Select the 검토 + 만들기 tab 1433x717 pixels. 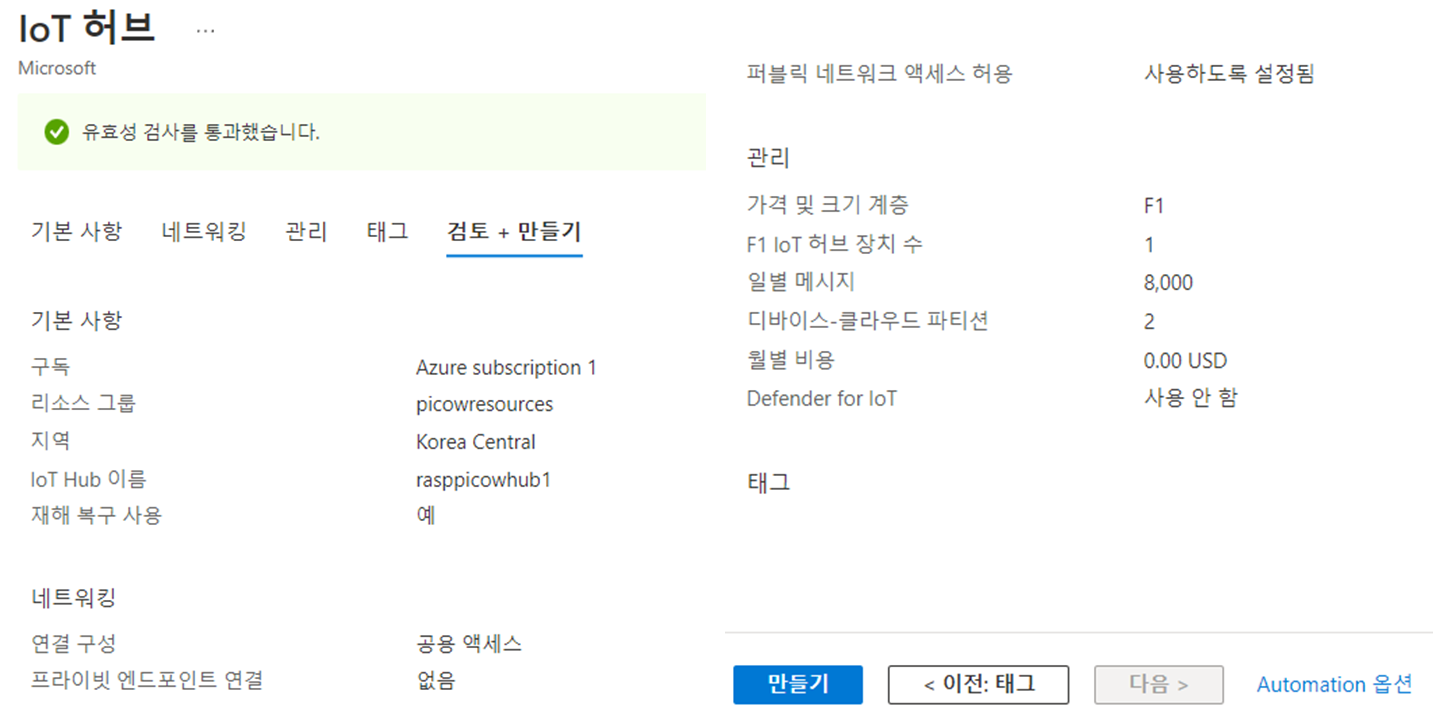(514, 232)
